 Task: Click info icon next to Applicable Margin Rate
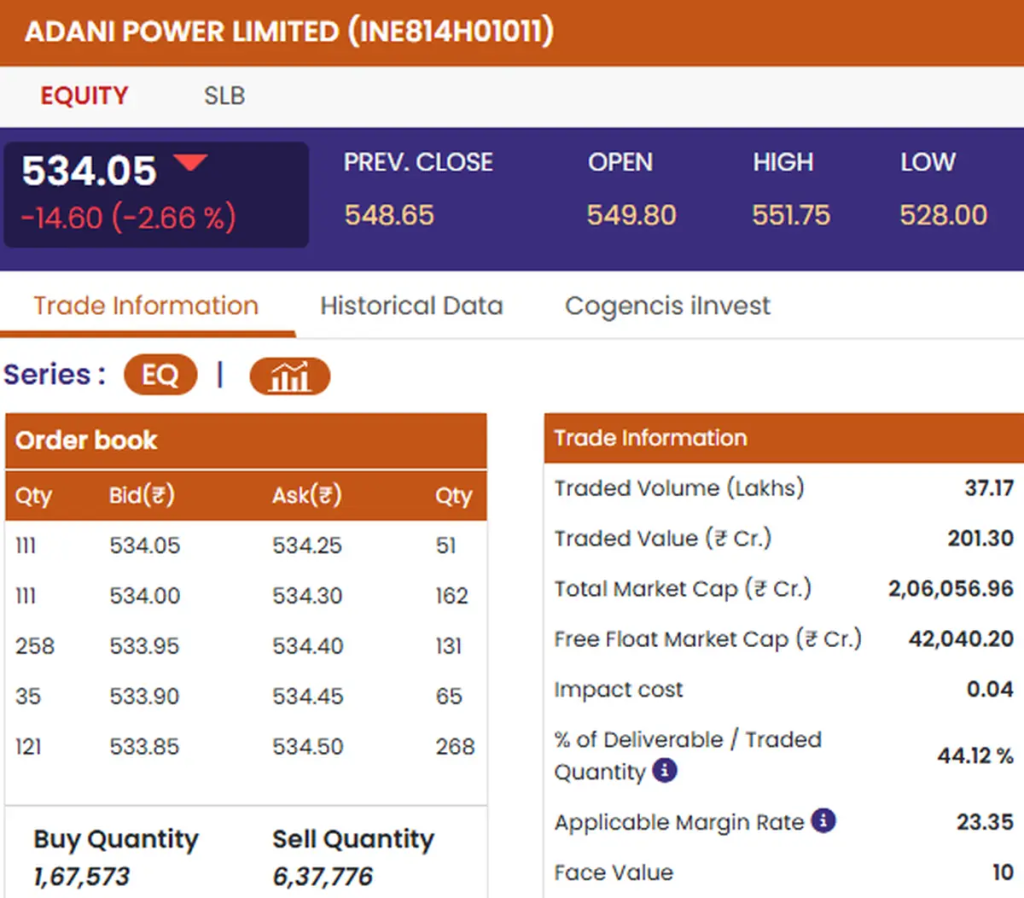click(x=823, y=821)
